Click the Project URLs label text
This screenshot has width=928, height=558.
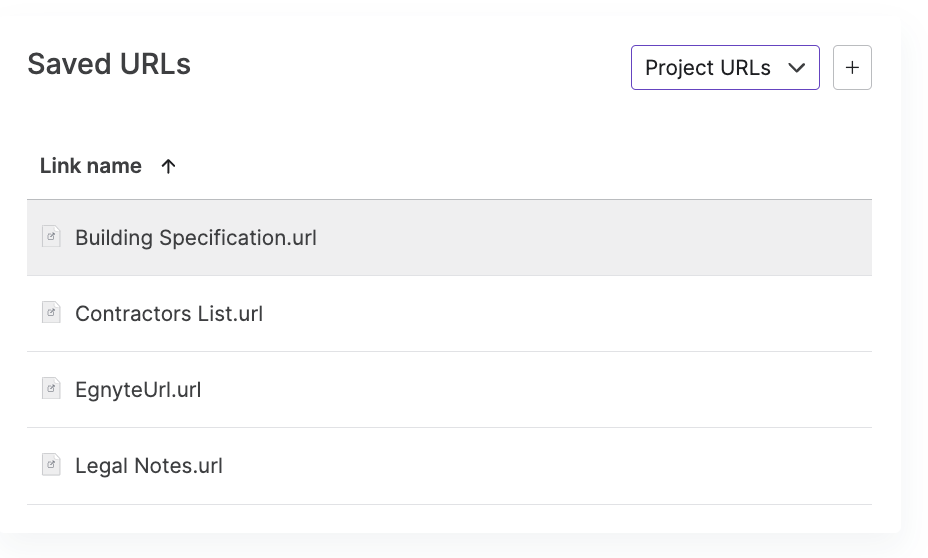[x=708, y=68]
